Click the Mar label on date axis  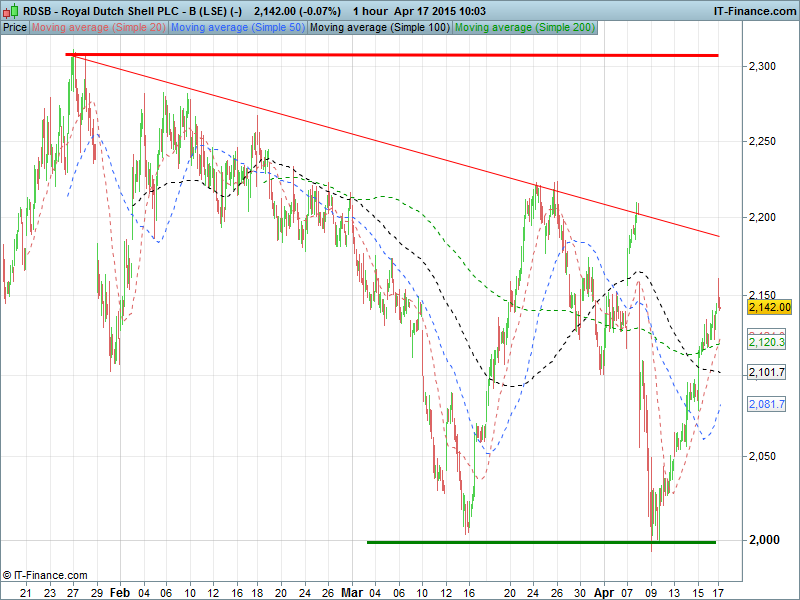pyautogui.click(x=352, y=592)
